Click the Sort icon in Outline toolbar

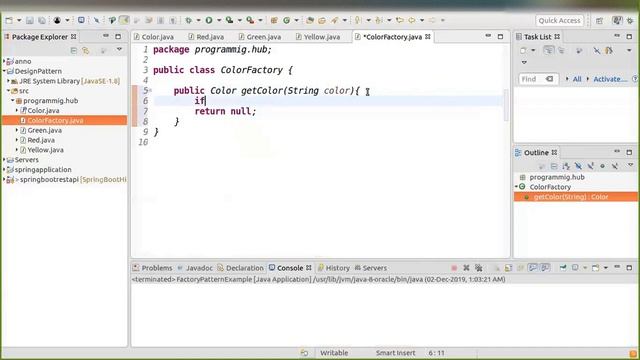[x=566, y=166]
